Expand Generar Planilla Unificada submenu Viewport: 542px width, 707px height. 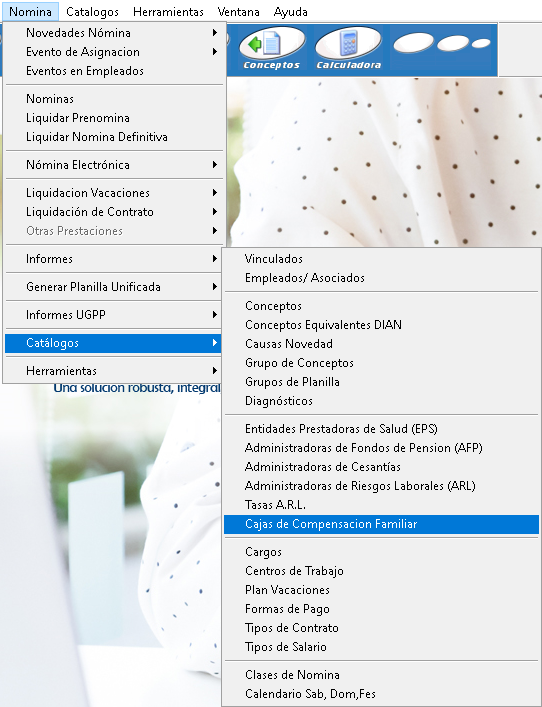[114, 287]
